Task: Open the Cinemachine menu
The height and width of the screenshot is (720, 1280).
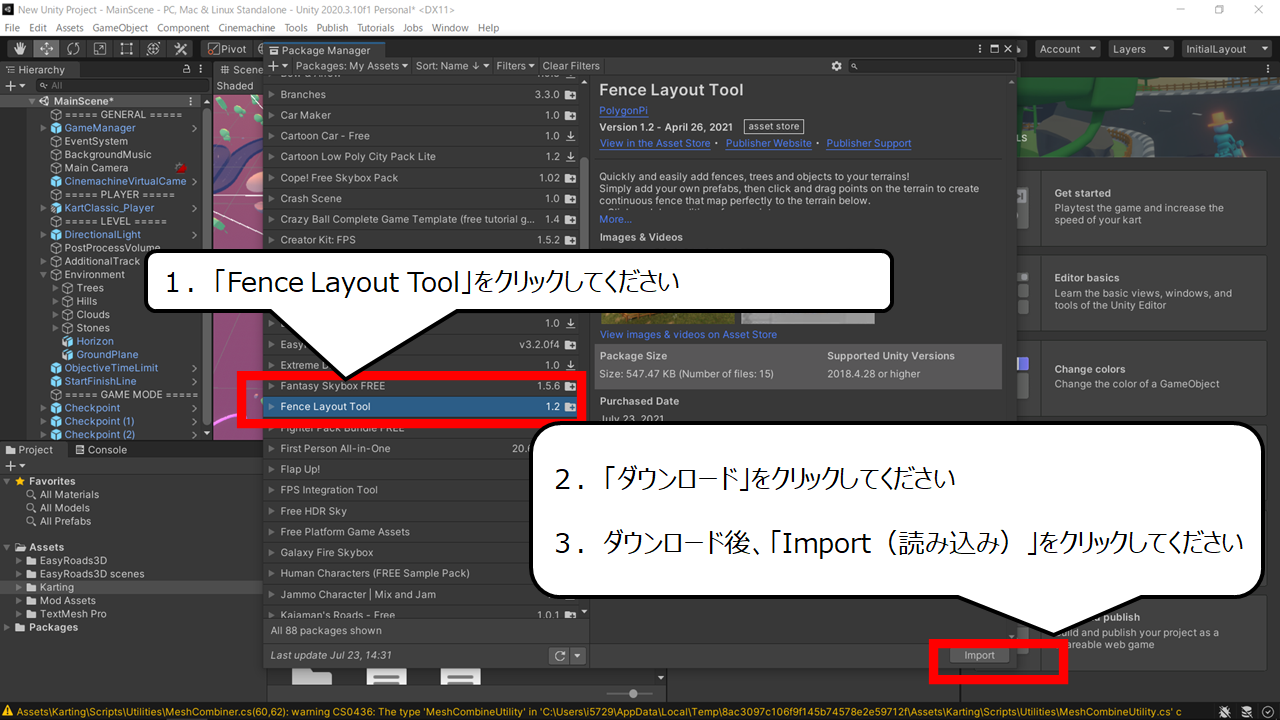Action: pyautogui.click(x=247, y=28)
